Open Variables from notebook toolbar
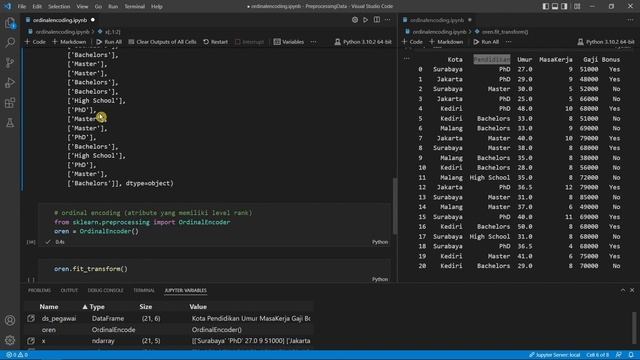The height and width of the screenshot is (360, 640). (289, 42)
